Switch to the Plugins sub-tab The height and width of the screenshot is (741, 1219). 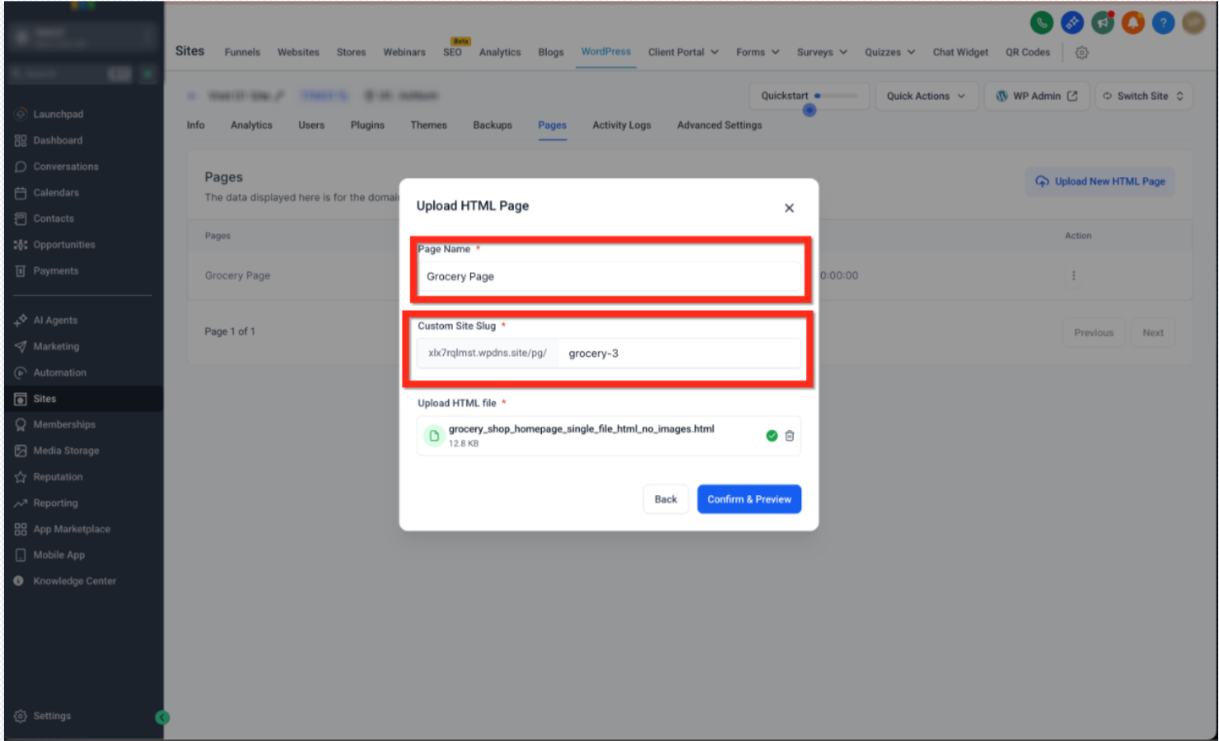click(x=367, y=125)
